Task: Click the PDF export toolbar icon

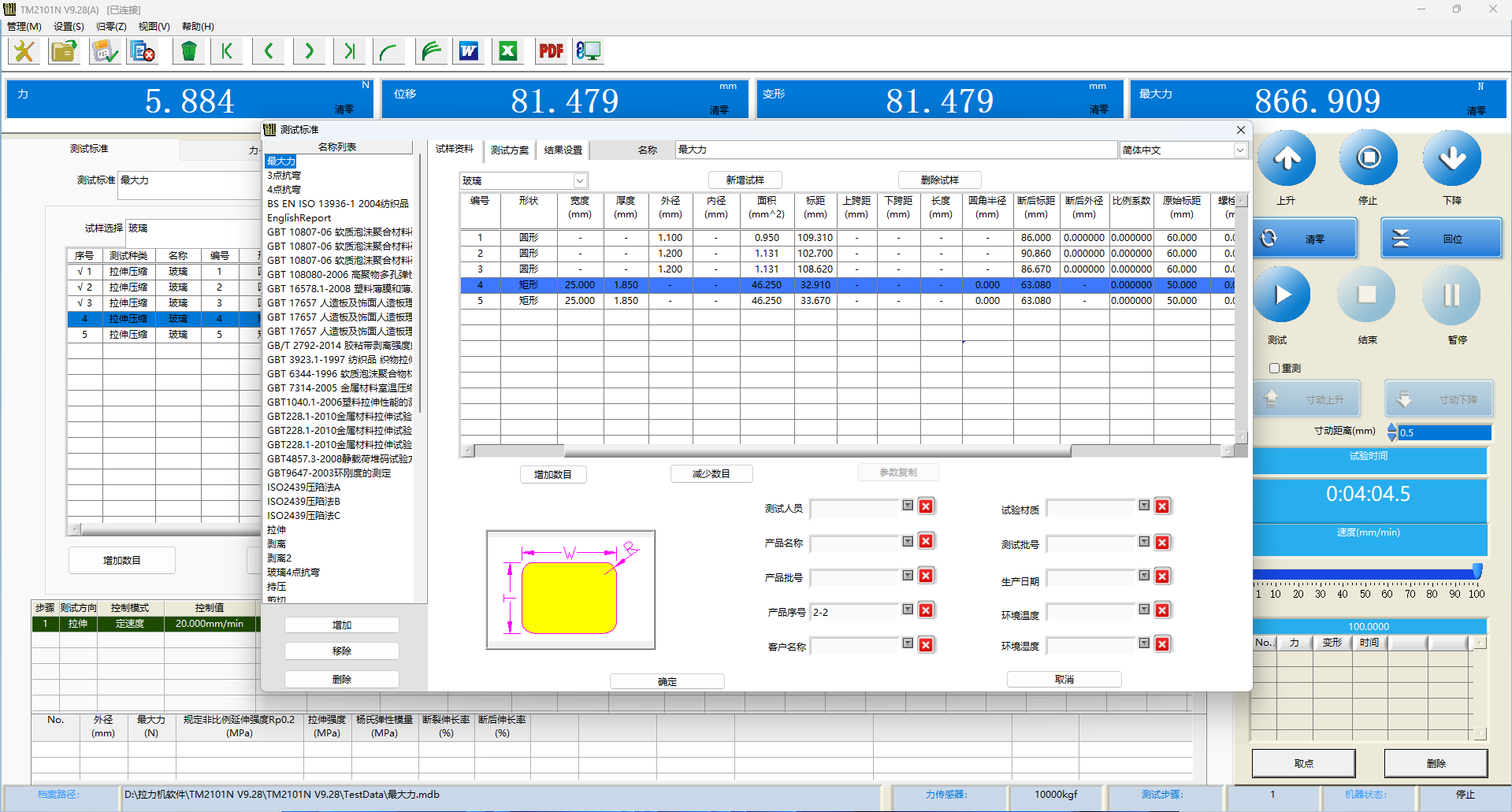Action: click(551, 52)
